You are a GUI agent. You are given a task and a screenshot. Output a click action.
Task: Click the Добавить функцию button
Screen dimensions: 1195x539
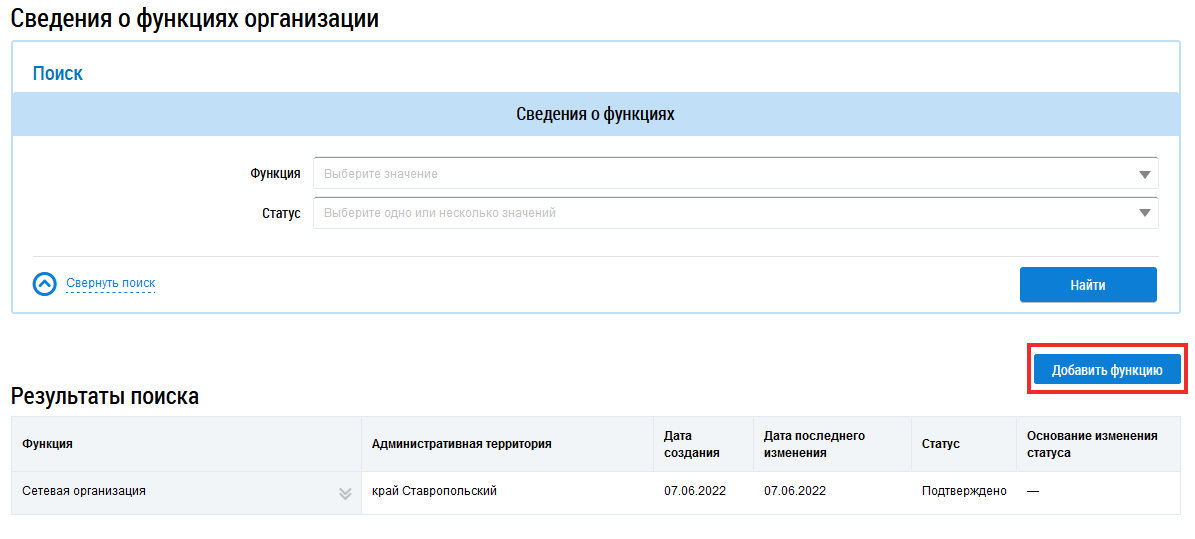pyautogui.click(x=1106, y=370)
